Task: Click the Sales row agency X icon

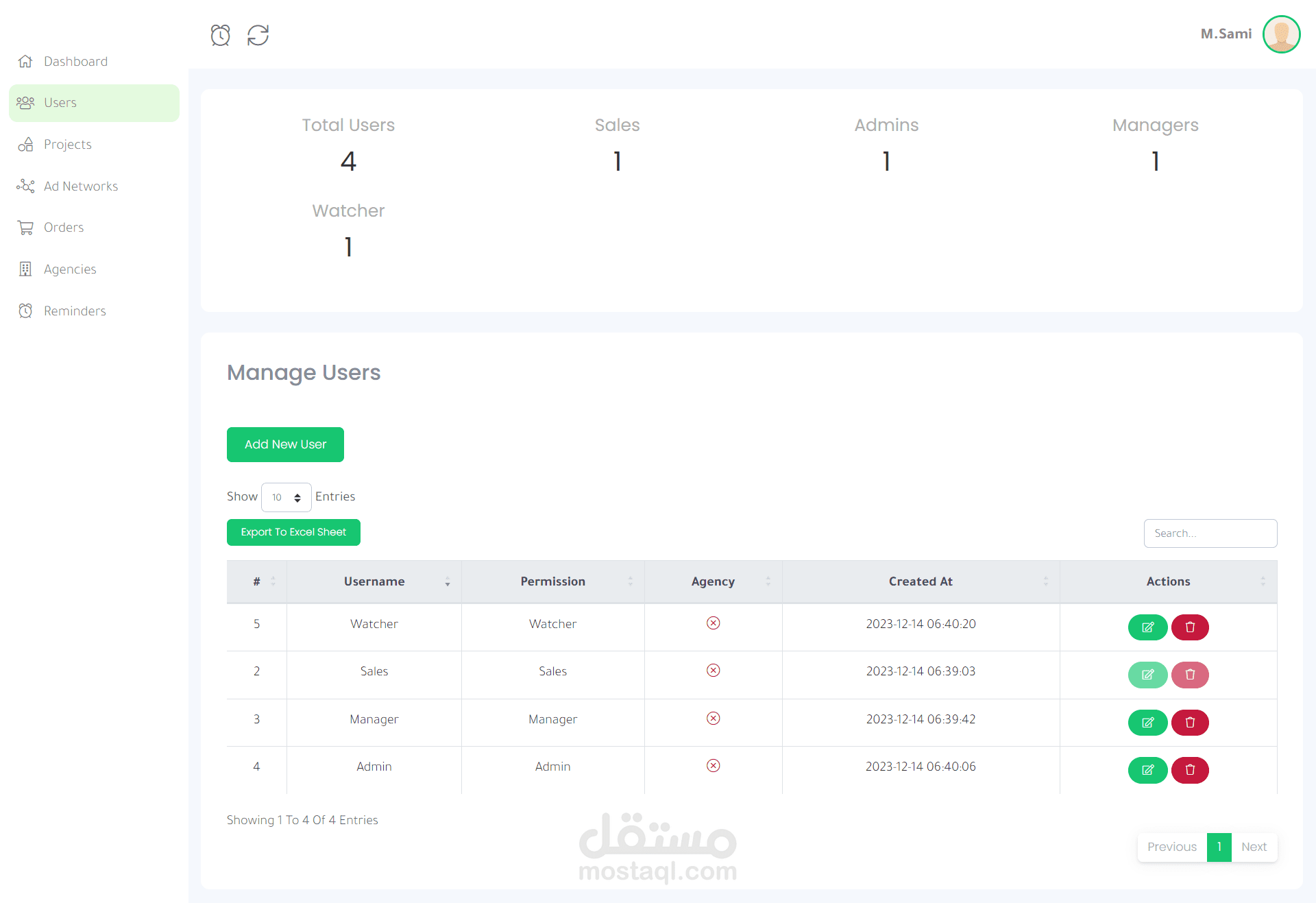Action: click(x=713, y=671)
